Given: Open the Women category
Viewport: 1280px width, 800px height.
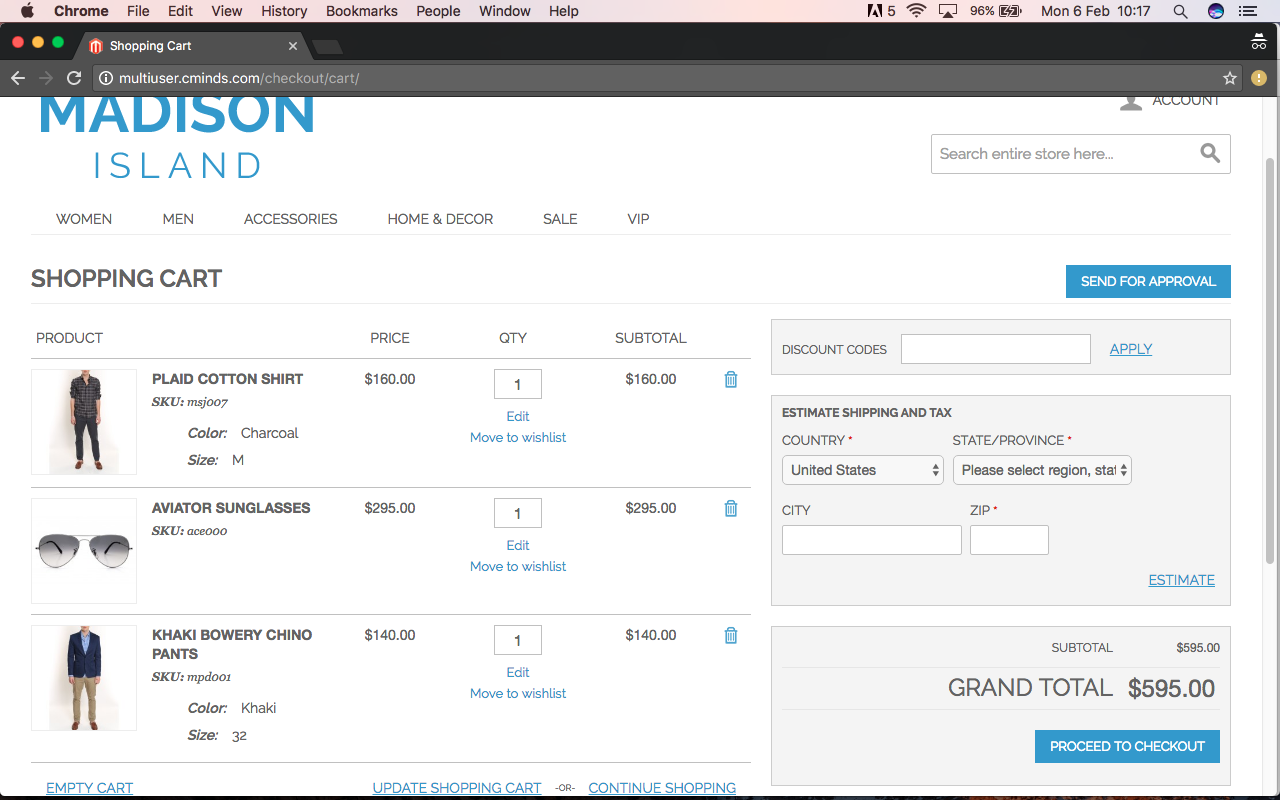Looking at the screenshot, I should tap(84, 219).
